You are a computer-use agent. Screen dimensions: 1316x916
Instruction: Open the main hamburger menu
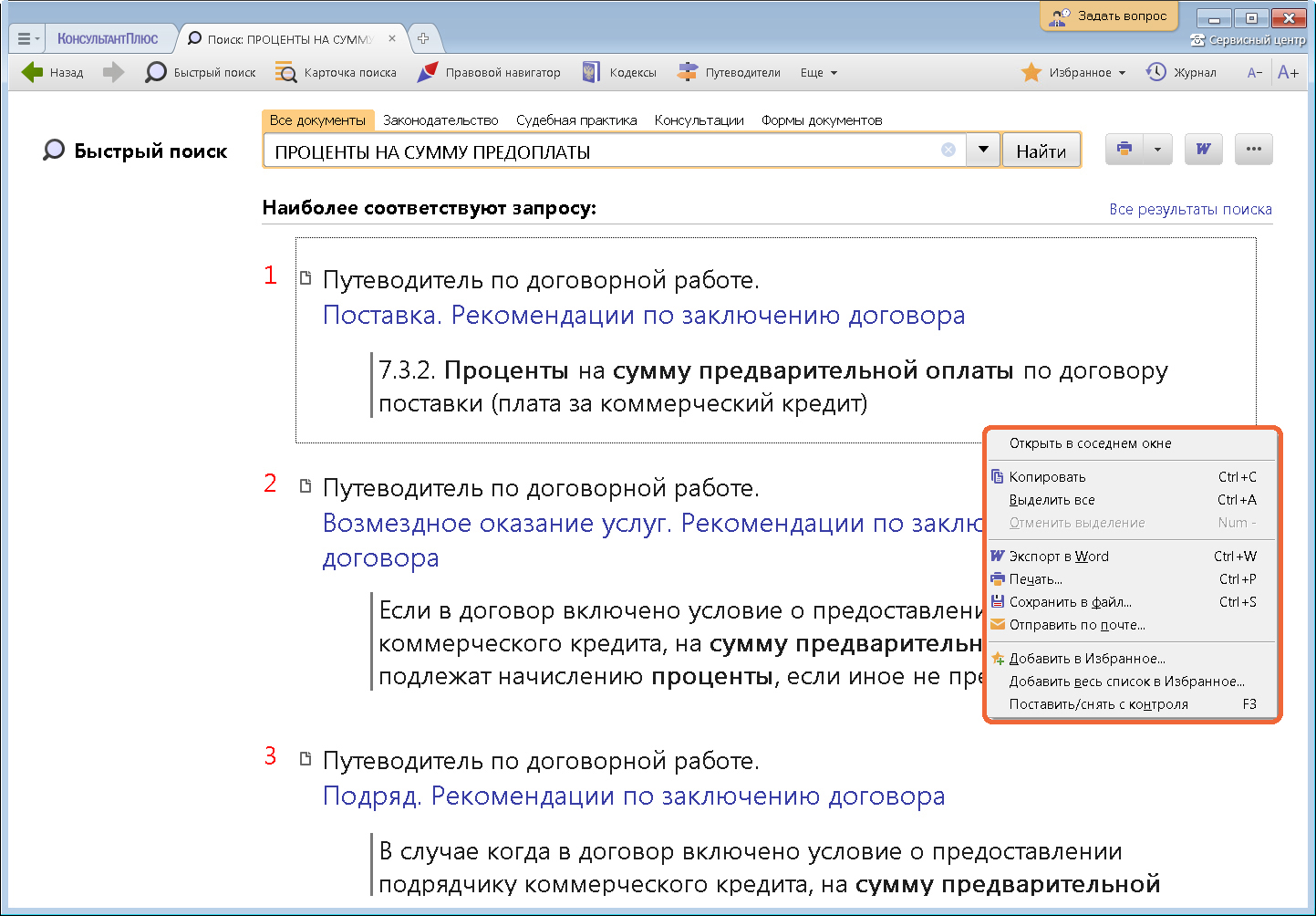(28, 39)
